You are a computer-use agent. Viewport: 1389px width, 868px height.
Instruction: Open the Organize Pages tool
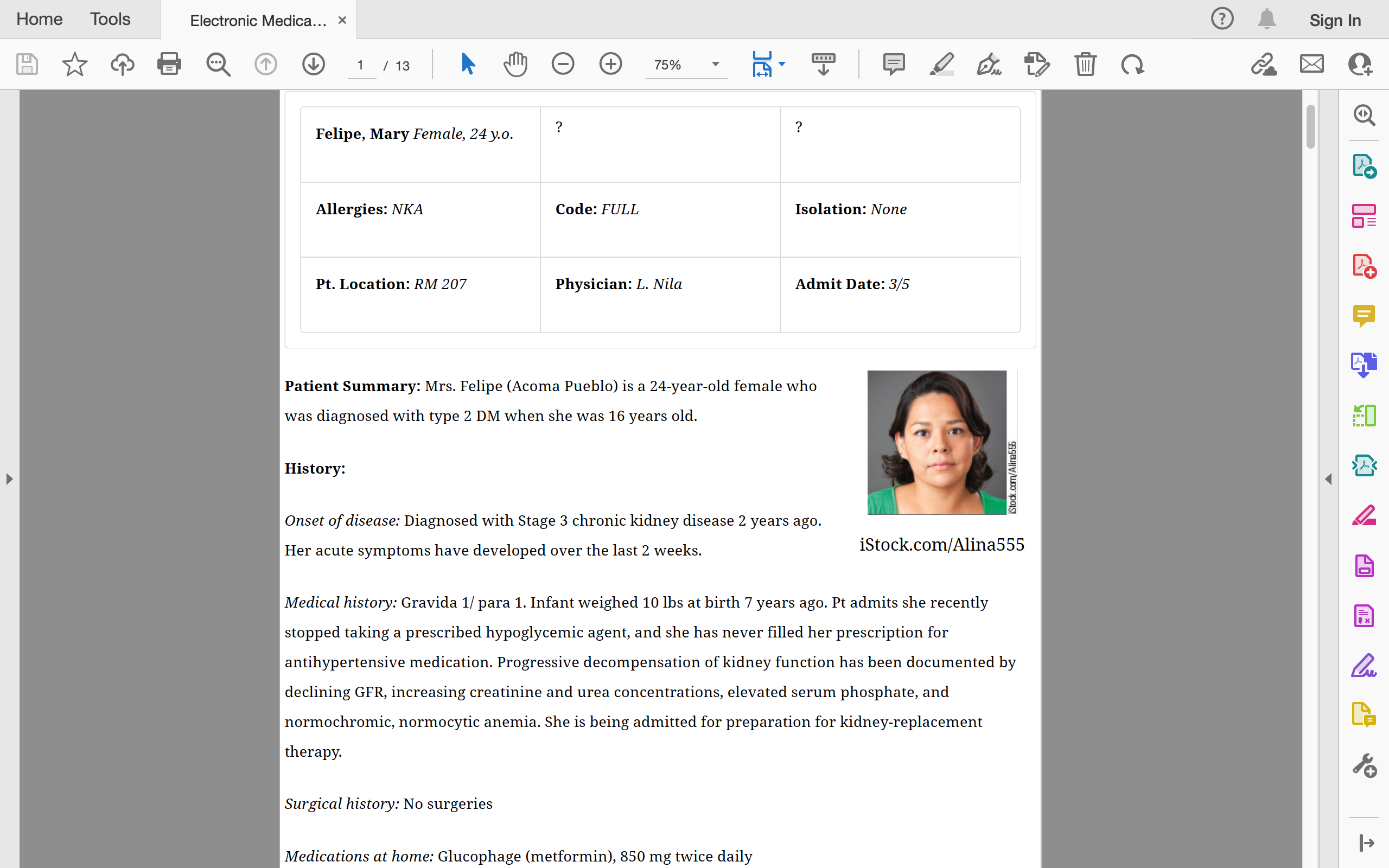coord(1365,216)
